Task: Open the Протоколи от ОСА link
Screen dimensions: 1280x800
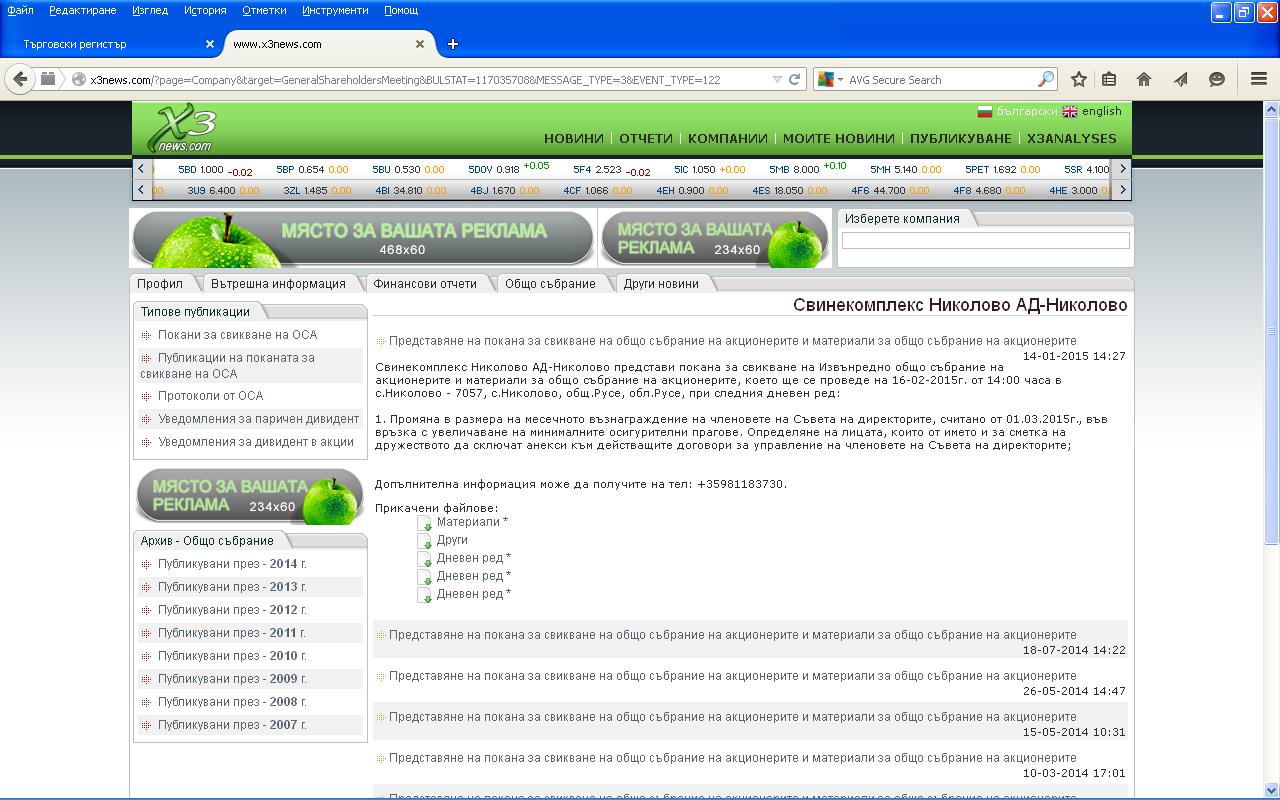Action: point(210,396)
